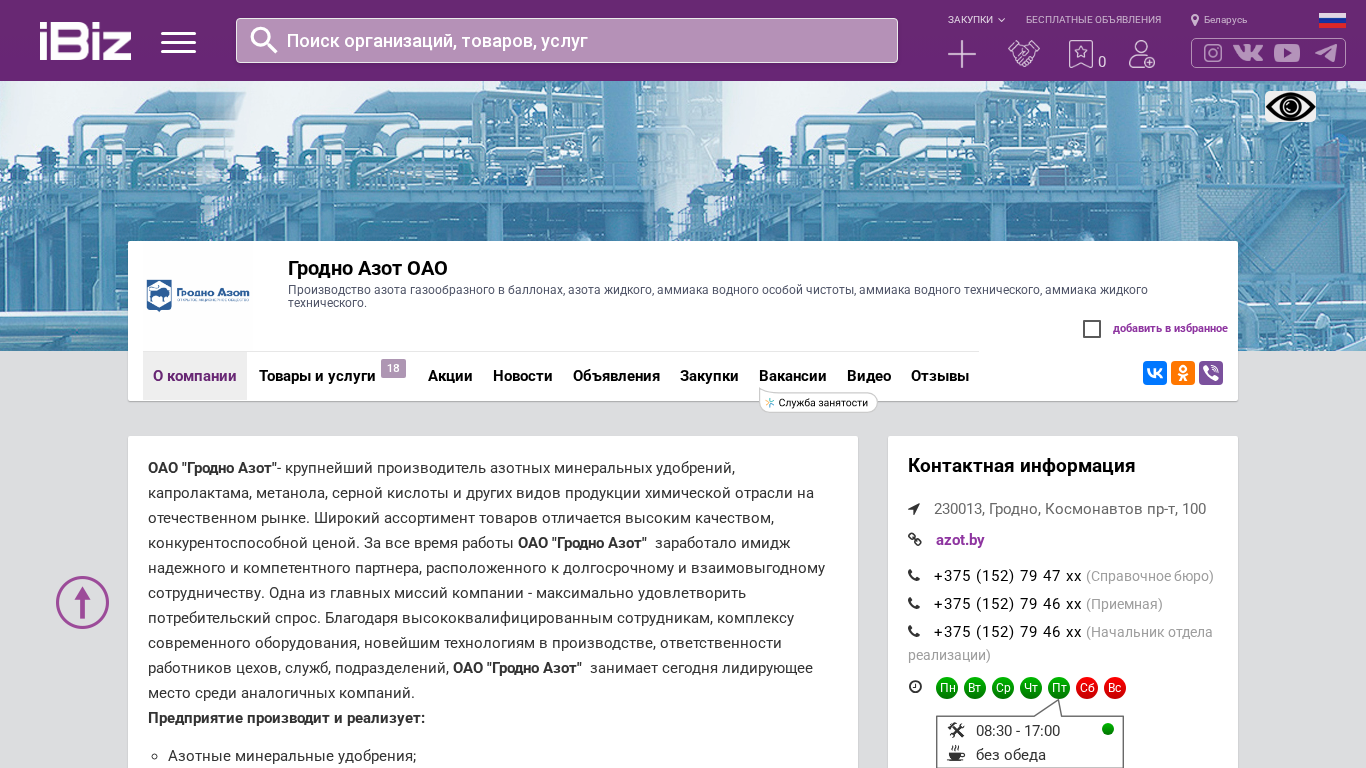Click добавить в избранное text link
Viewport: 1366px width, 768px height.
(x=1170, y=329)
